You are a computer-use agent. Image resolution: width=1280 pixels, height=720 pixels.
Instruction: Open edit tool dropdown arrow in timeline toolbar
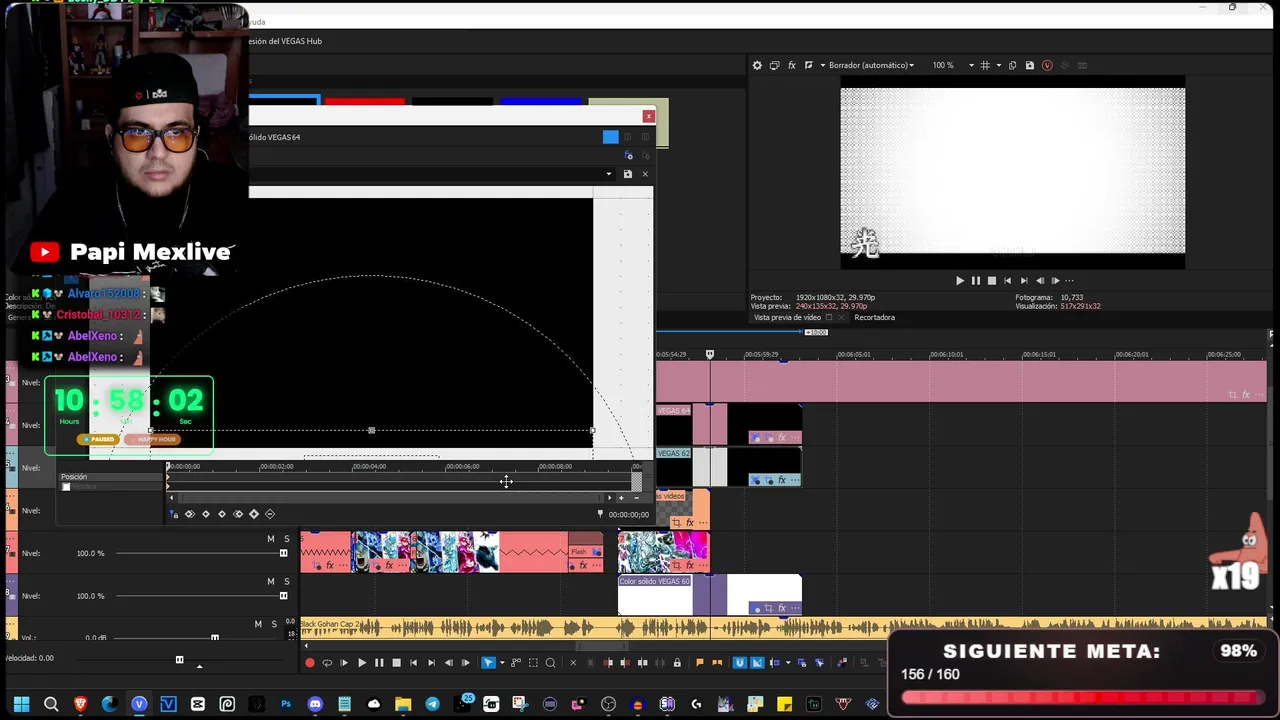point(502,663)
